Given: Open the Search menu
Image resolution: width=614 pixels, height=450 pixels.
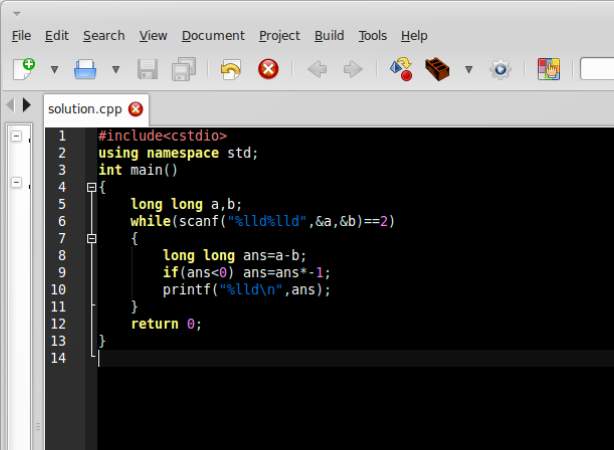Looking at the screenshot, I should pos(104,36).
